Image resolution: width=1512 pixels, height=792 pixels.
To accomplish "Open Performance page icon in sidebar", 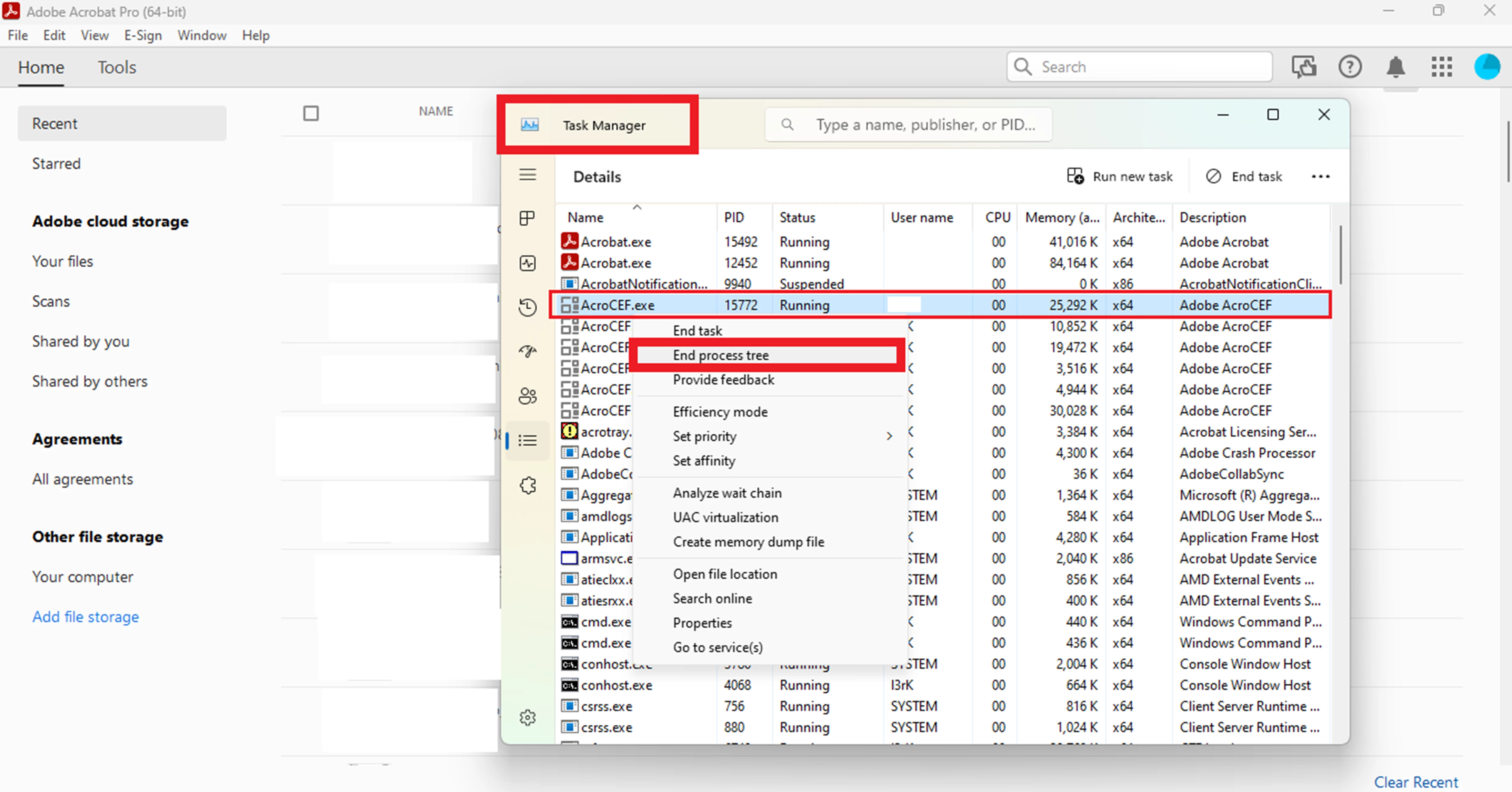I will [527, 263].
